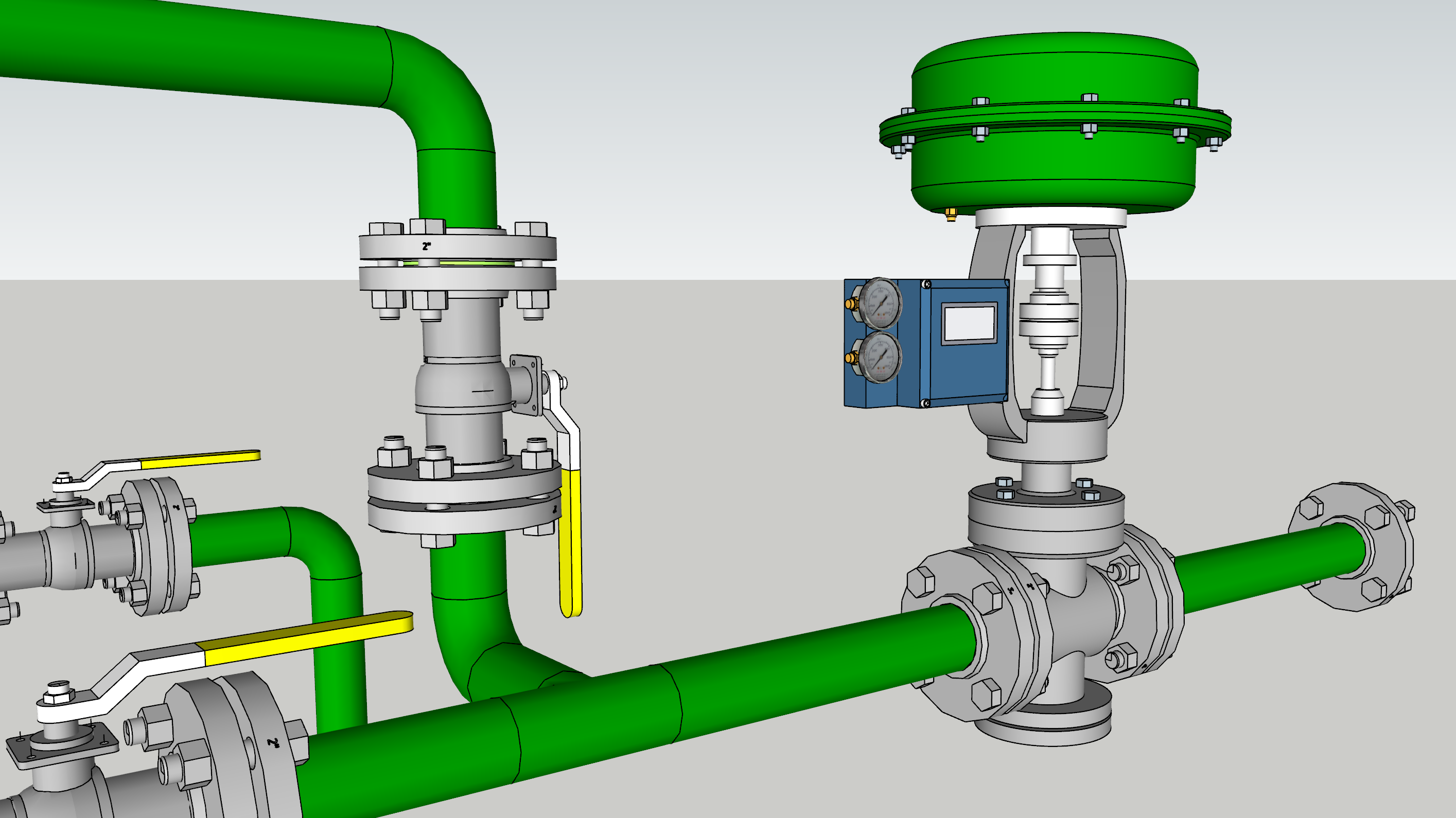Select the upper-left ball valve yellow lever
The height and width of the screenshot is (818, 1456).
(x=199, y=460)
